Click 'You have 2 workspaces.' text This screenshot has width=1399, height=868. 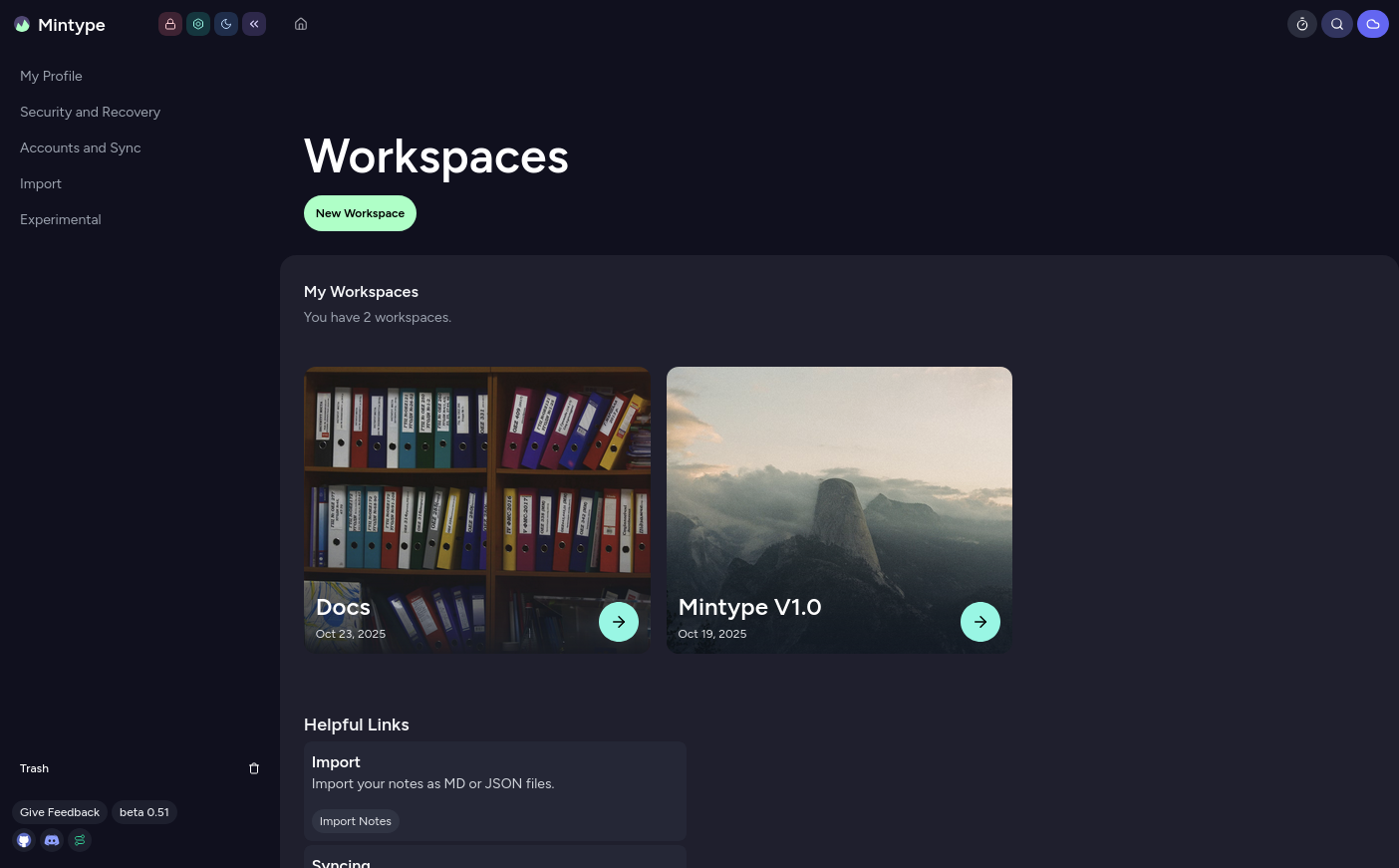378,317
